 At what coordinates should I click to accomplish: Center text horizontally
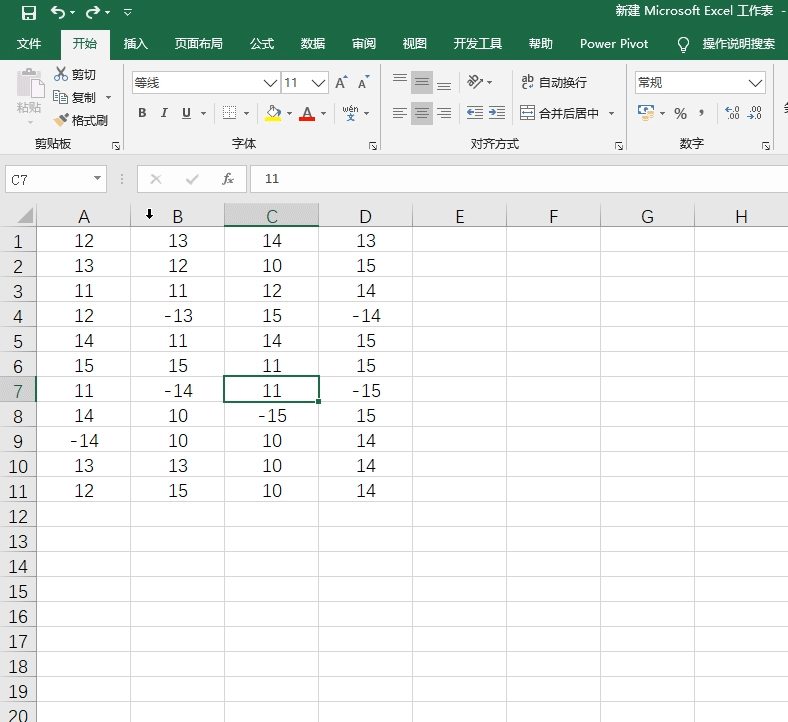pyautogui.click(x=422, y=113)
